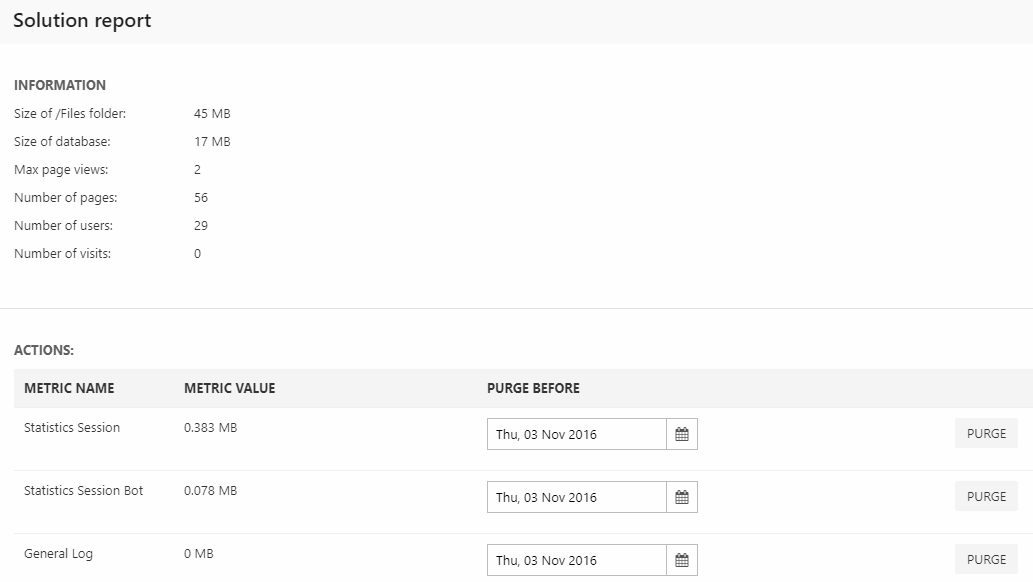Click the 0.383 MB metric value
1033x582 pixels.
pos(210,428)
